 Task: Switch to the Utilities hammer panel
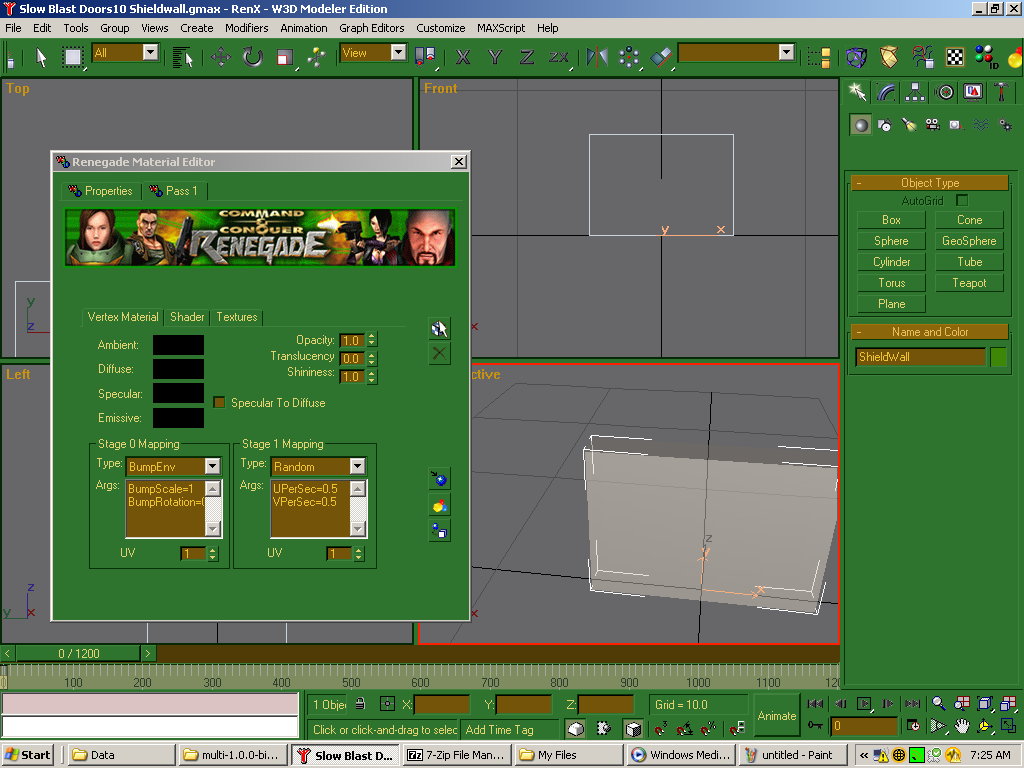1001,92
